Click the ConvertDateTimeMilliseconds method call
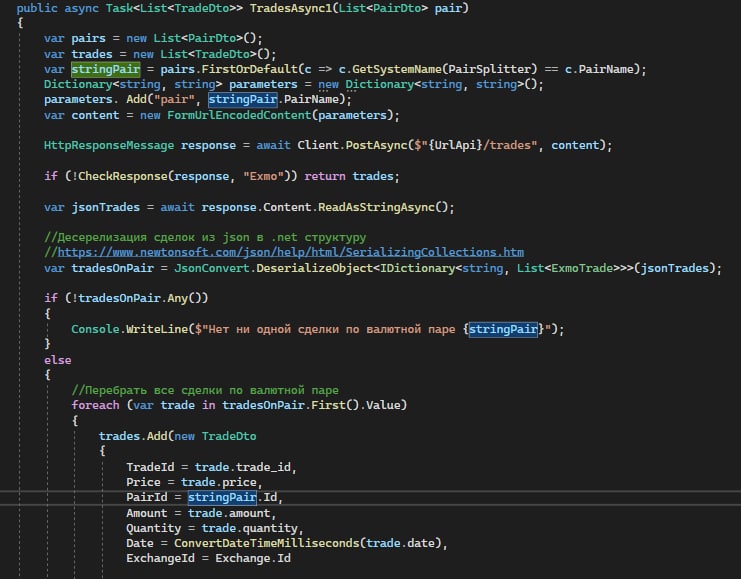Viewport: 741px width, 579px height. coord(267,543)
